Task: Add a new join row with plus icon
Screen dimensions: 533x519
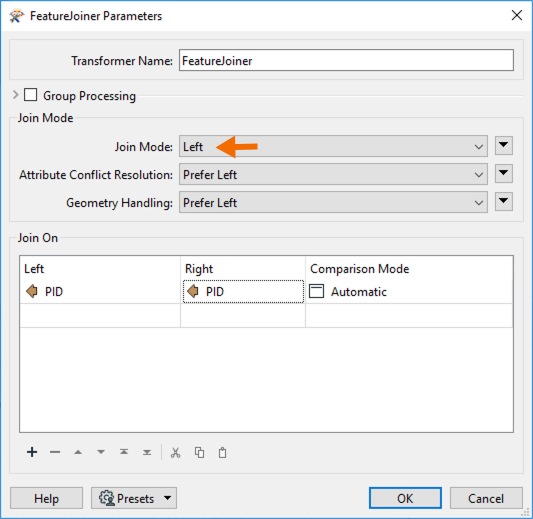Action: [x=32, y=452]
